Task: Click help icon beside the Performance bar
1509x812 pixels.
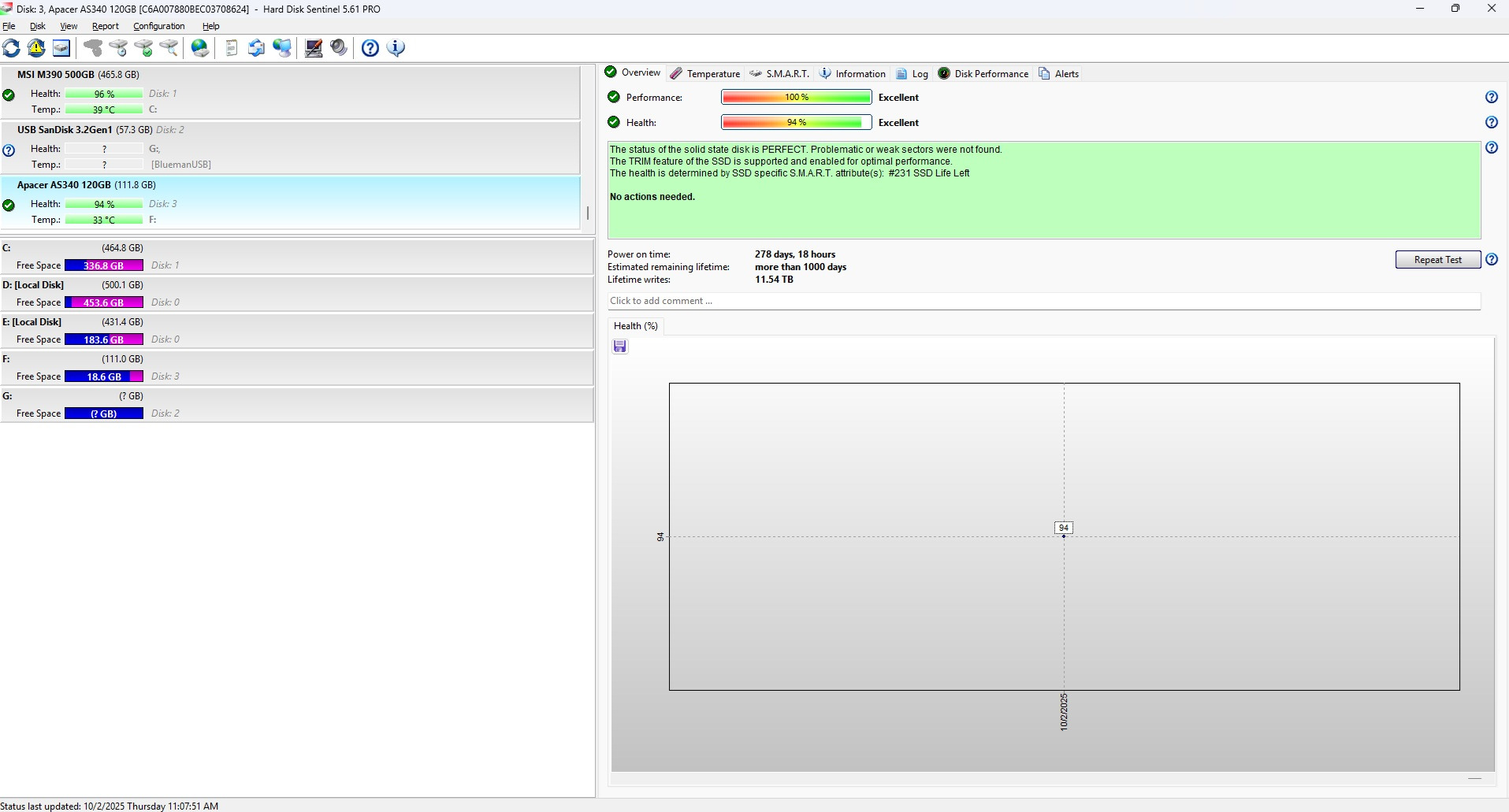Action: (x=1491, y=98)
